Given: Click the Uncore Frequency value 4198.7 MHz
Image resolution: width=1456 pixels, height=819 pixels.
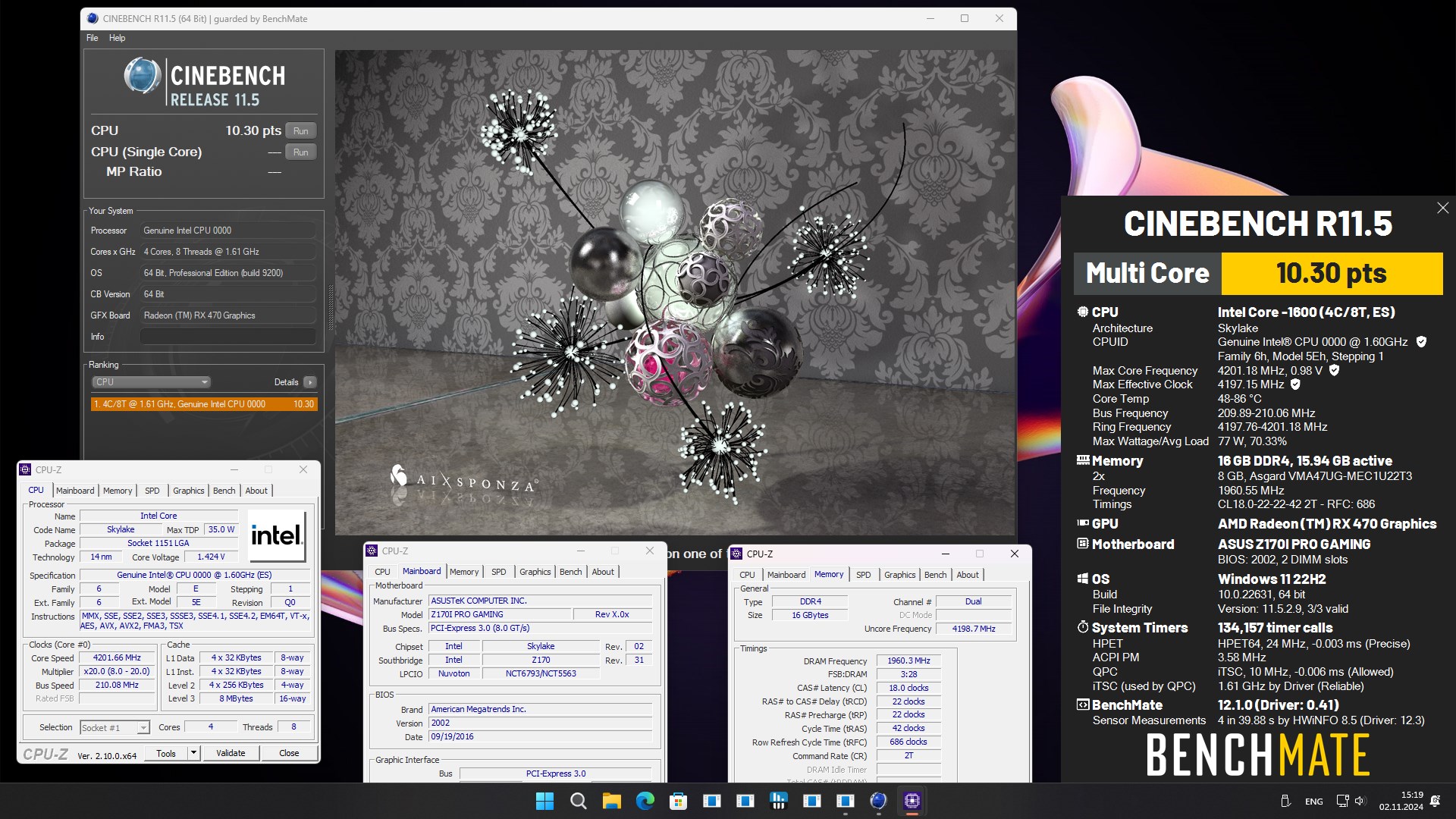Looking at the screenshot, I should tap(974, 629).
